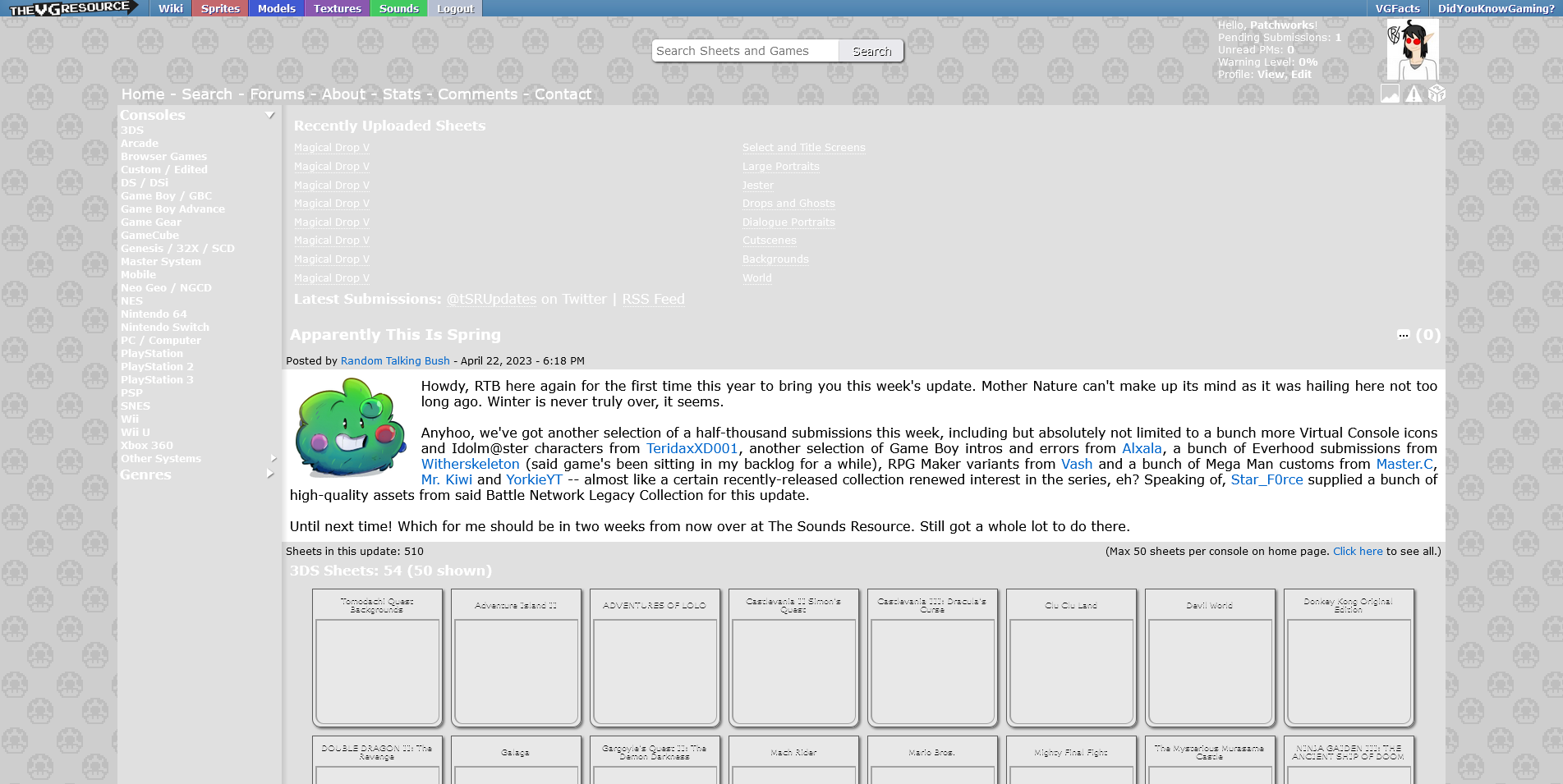Open the VGFacts link
Image resolution: width=1563 pixels, height=784 pixels.
point(1398,8)
